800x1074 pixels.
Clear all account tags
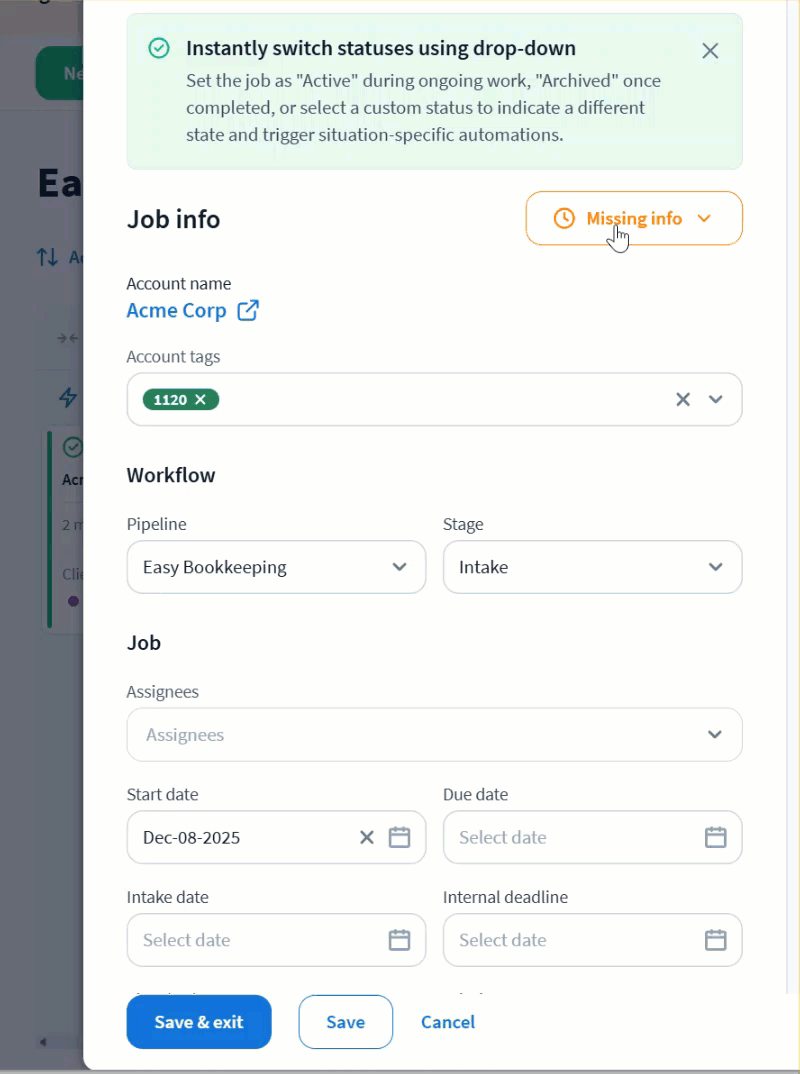pyautogui.click(x=683, y=400)
